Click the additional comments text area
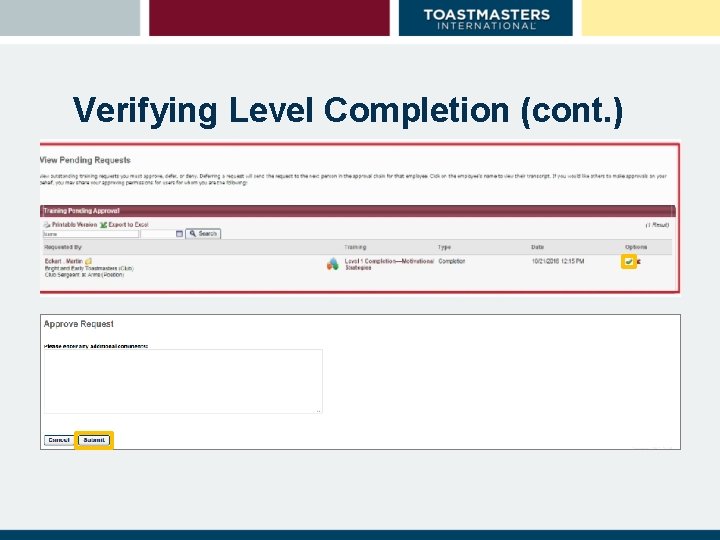Screen dimensions: 720x540 point(183,381)
